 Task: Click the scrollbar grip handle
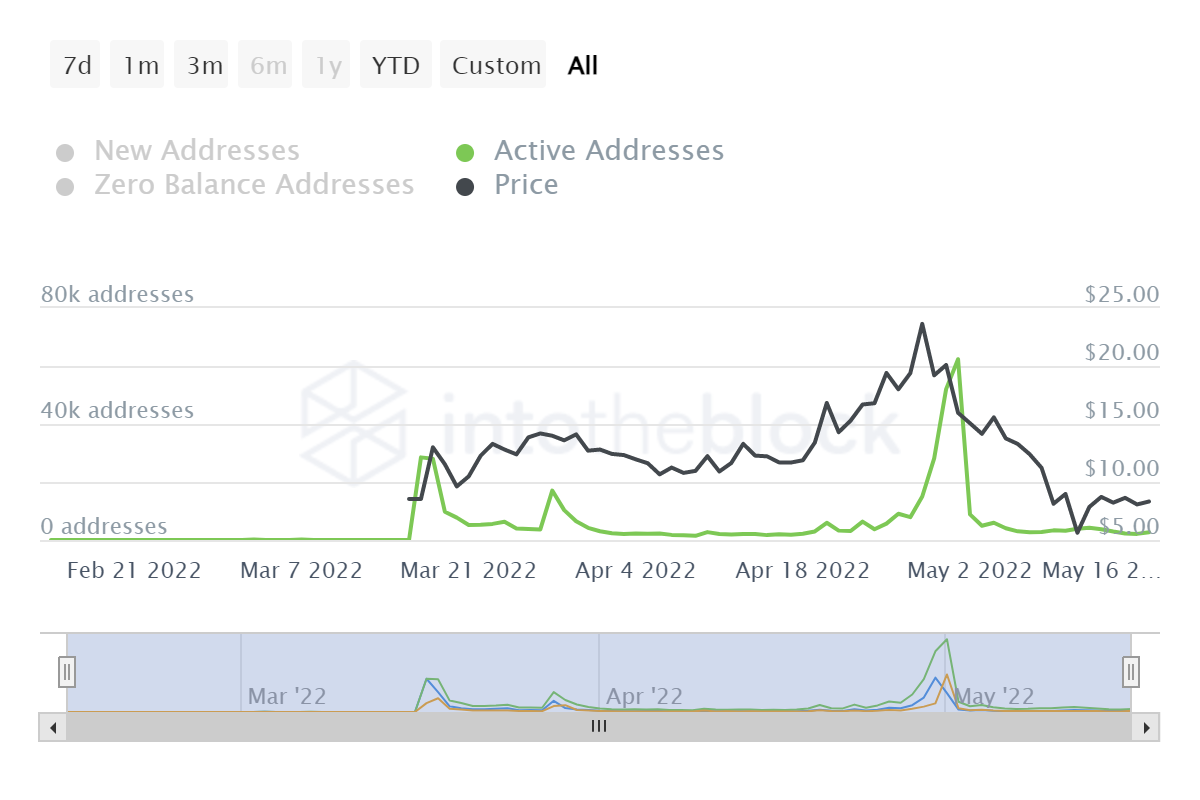pyautogui.click(x=598, y=727)
